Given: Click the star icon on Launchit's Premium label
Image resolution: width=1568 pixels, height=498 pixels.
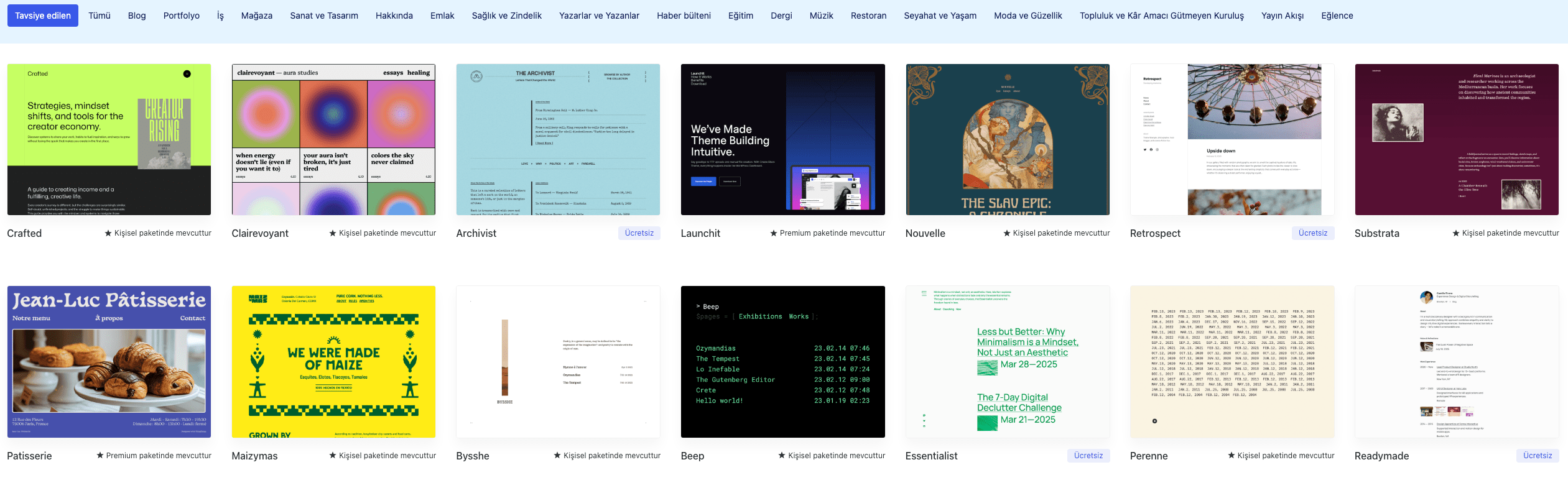Looking at the screenshot, I should click(x=774, y=233).
